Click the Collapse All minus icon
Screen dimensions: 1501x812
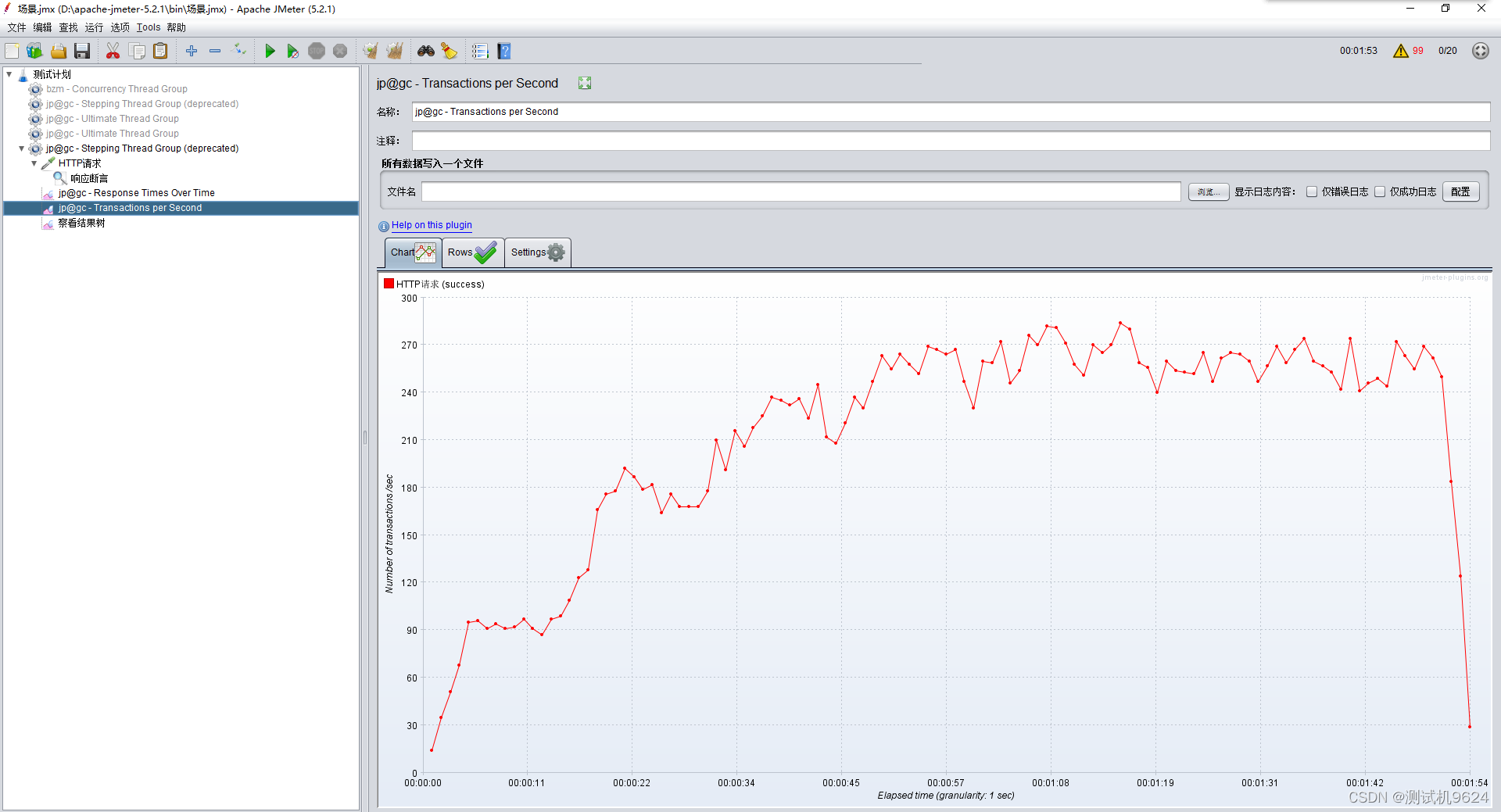pyautogui.click(x=215, y=51)
